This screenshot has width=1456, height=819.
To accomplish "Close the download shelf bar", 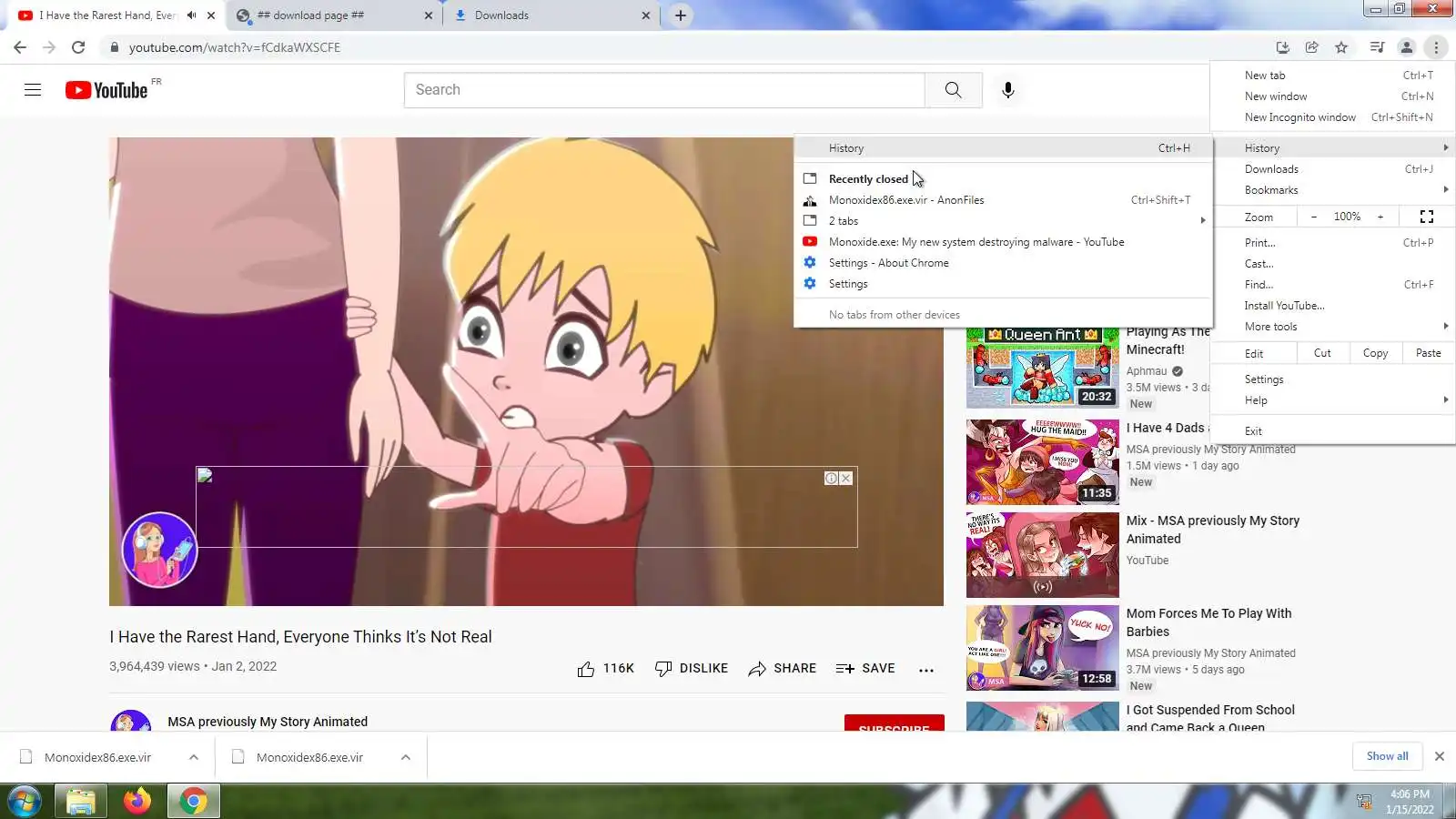I will pos(1440,756).
